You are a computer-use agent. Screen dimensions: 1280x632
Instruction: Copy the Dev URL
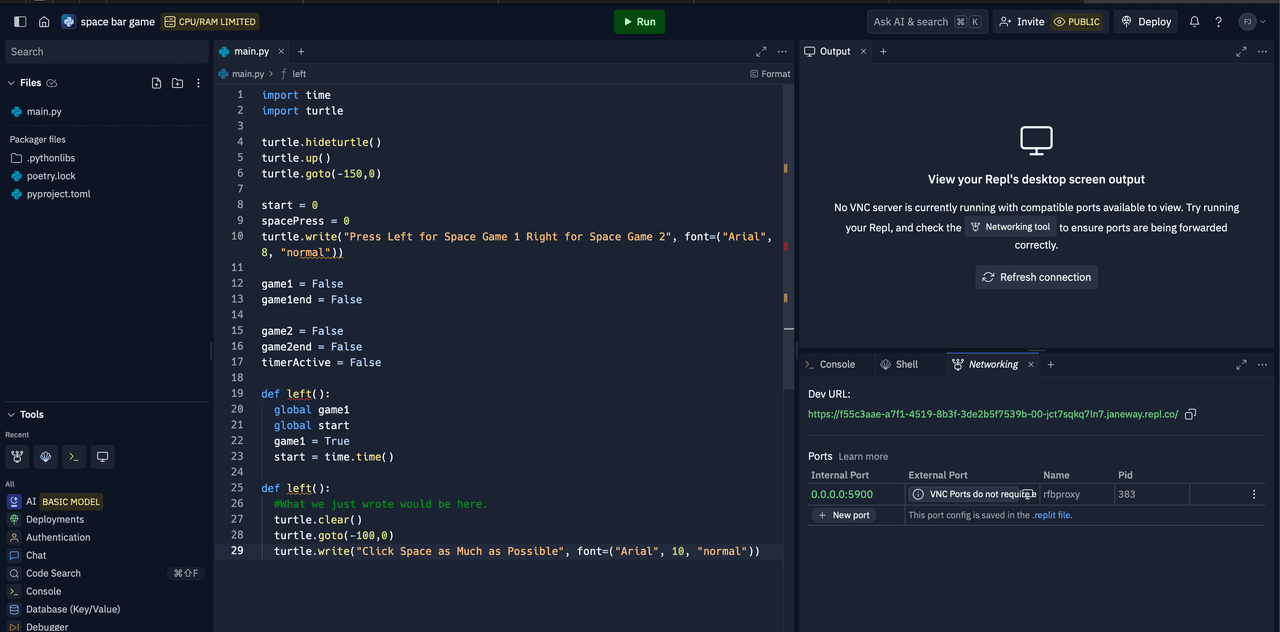[x=1190, y=414]
